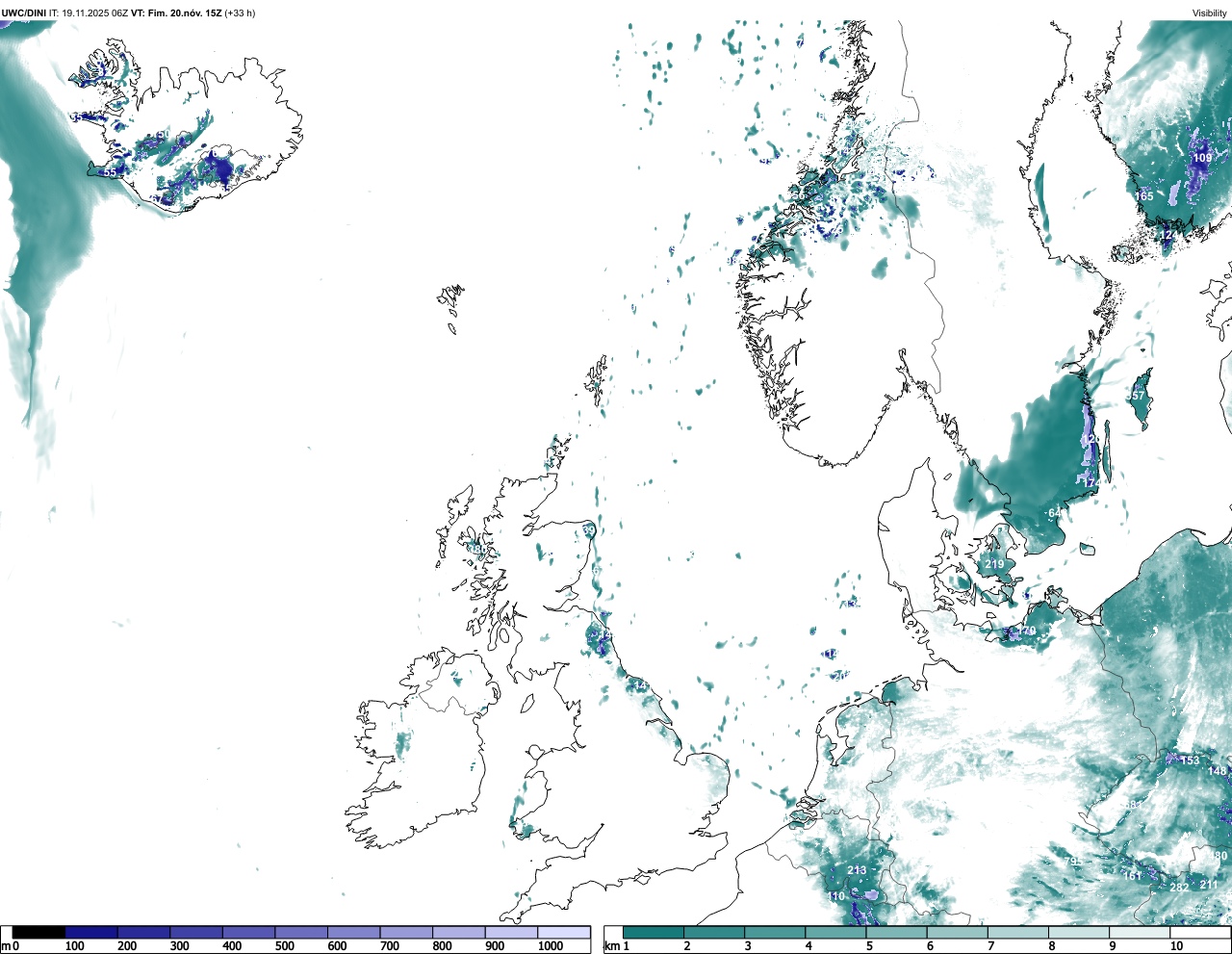Viewport: 1232px width, 954px height.
Task: Click the '213' value over Belgium
Action: [x=857, y=870]
